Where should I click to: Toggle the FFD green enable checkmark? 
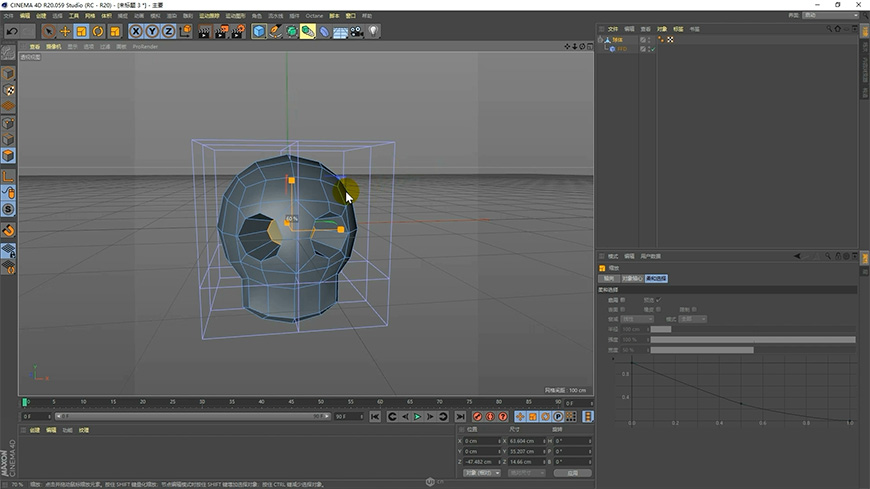652,49
